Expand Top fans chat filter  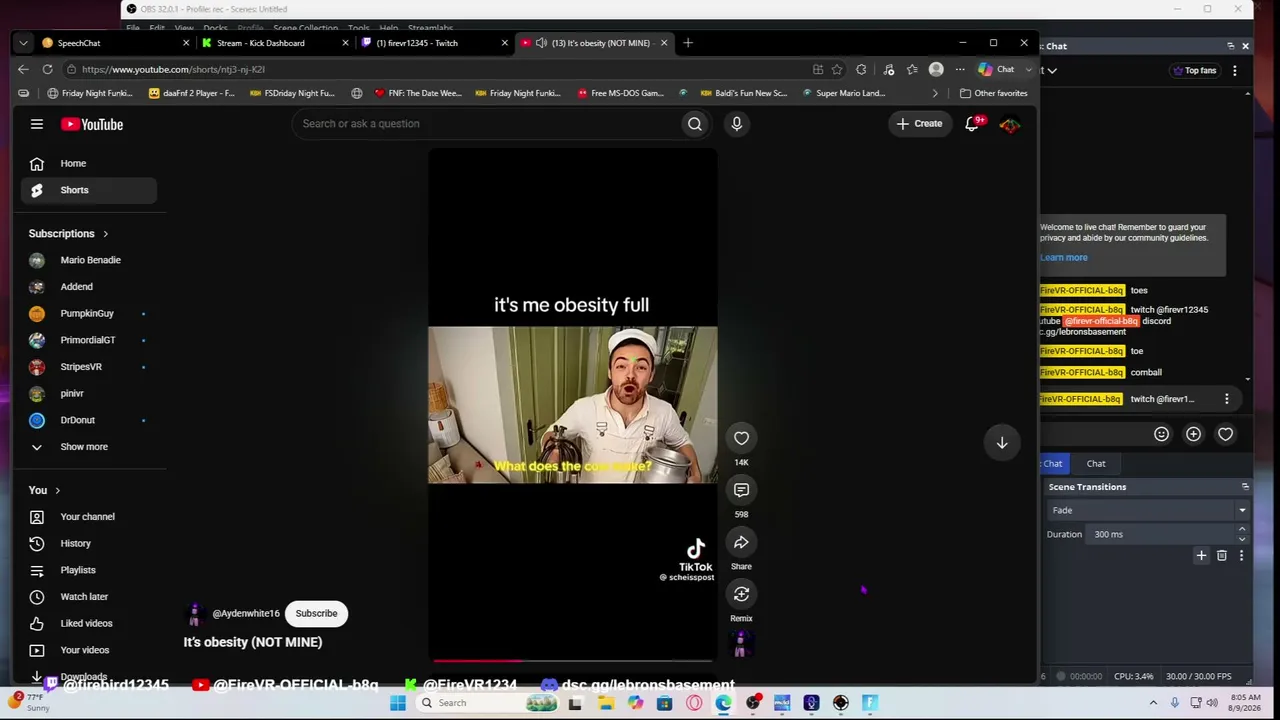tap(1193, 70)
